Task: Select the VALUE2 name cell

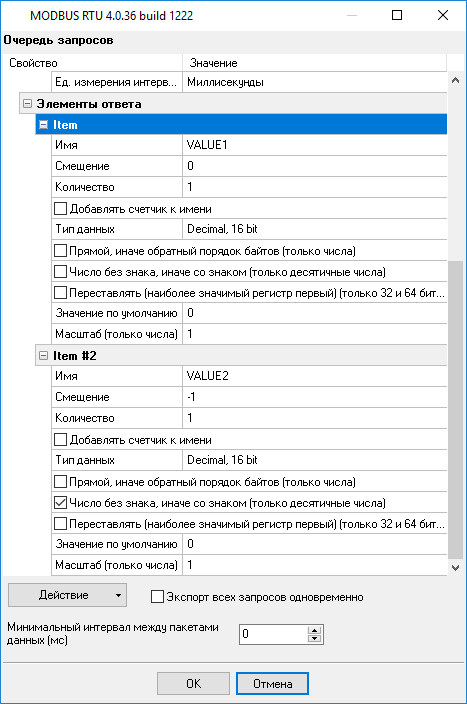Action: [x=315, y=376]
